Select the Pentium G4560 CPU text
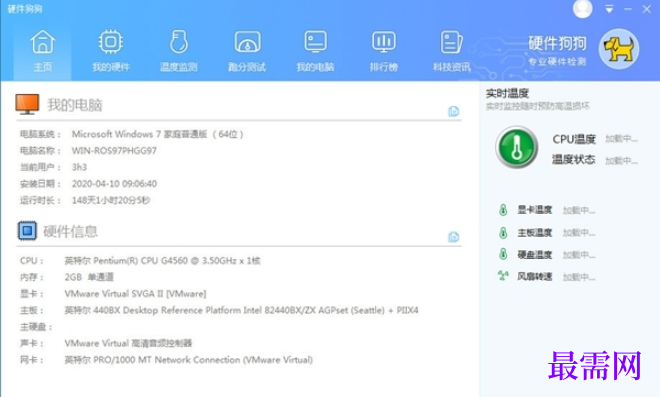The image size is (660, 397). (162, 261)
